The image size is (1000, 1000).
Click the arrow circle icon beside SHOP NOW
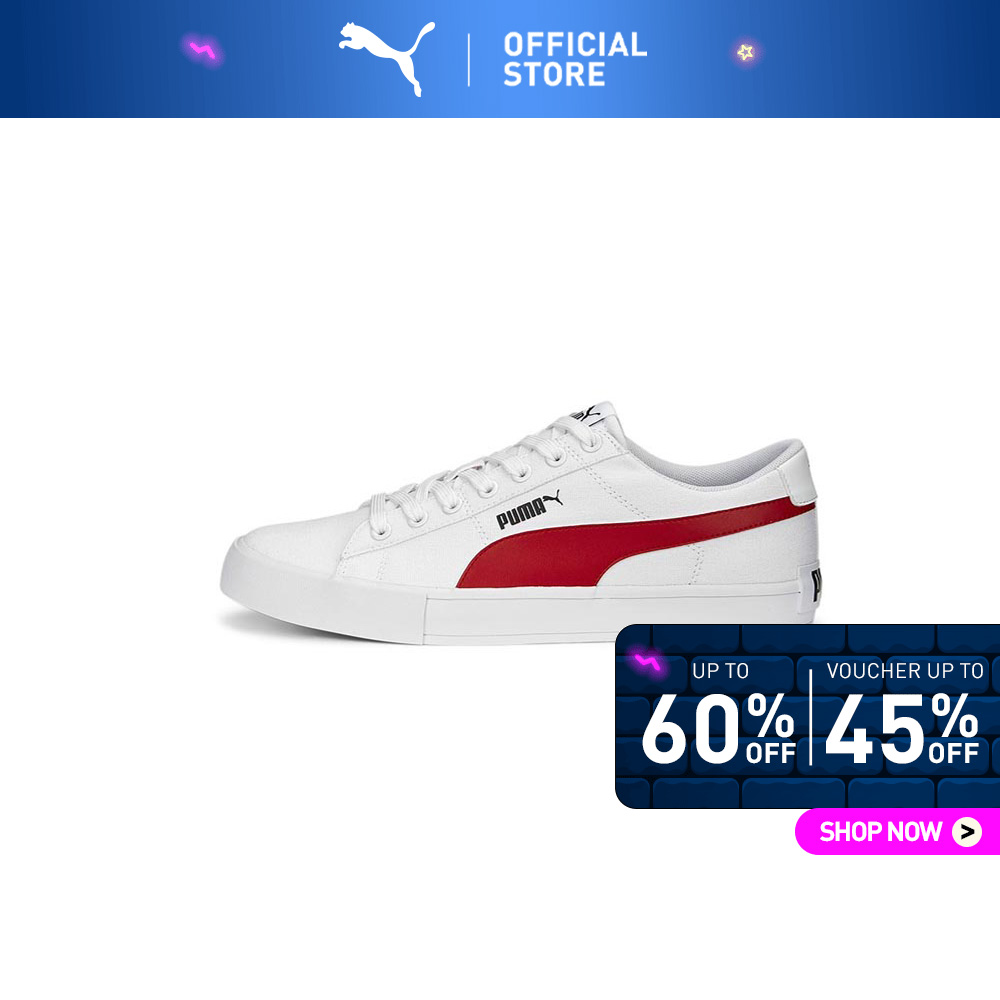click(x=966, y=832)
